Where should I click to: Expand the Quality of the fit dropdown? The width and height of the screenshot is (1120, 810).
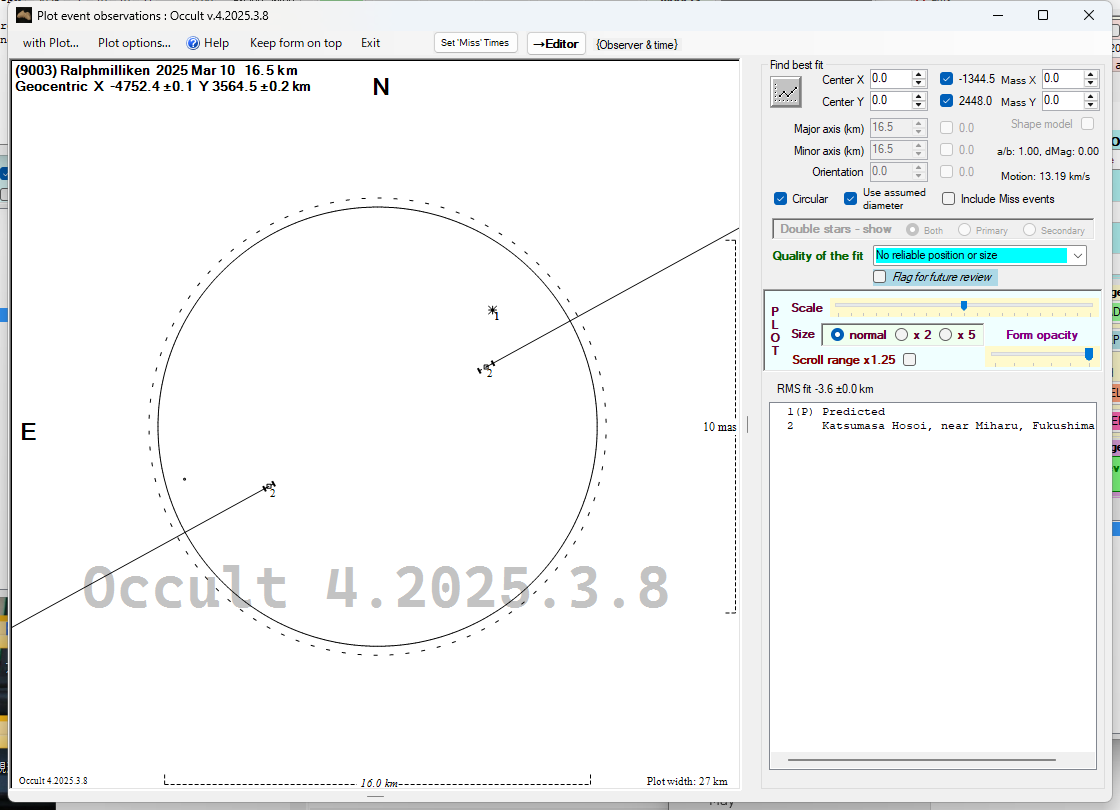[x=1077, y=256]
